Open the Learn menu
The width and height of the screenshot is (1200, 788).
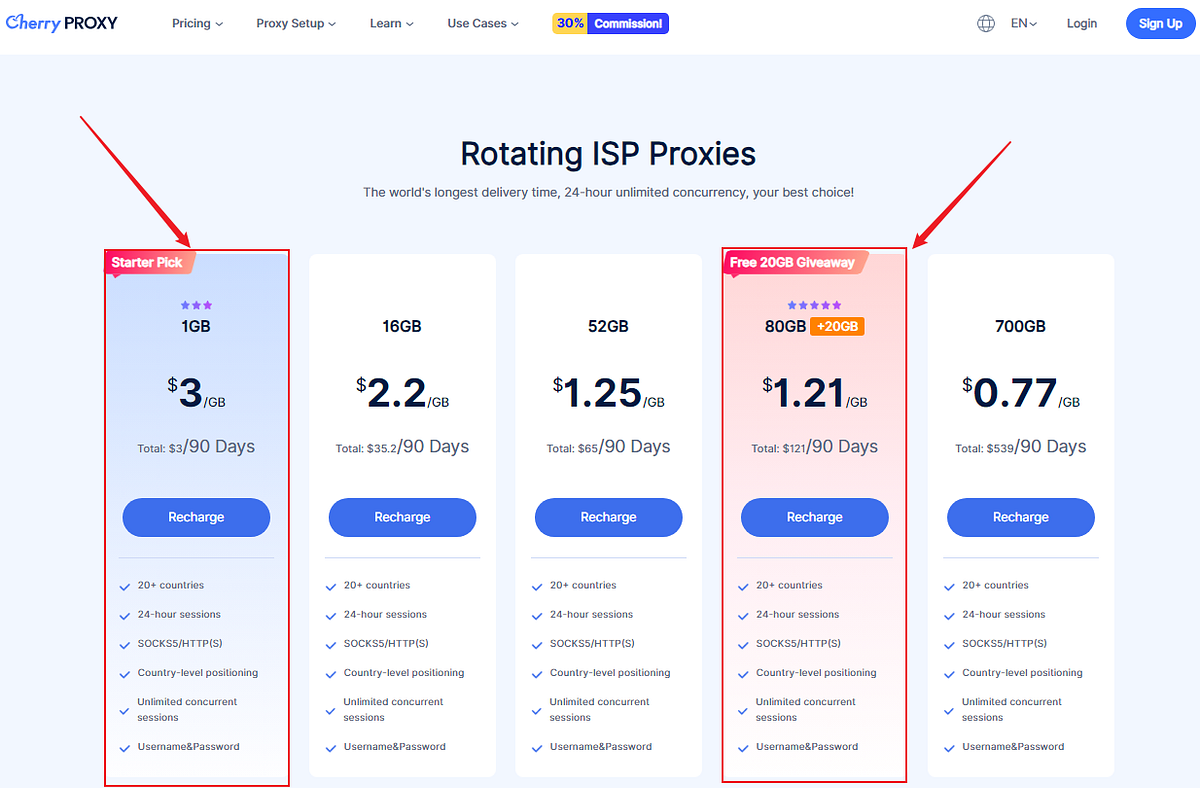pos(390,23)
